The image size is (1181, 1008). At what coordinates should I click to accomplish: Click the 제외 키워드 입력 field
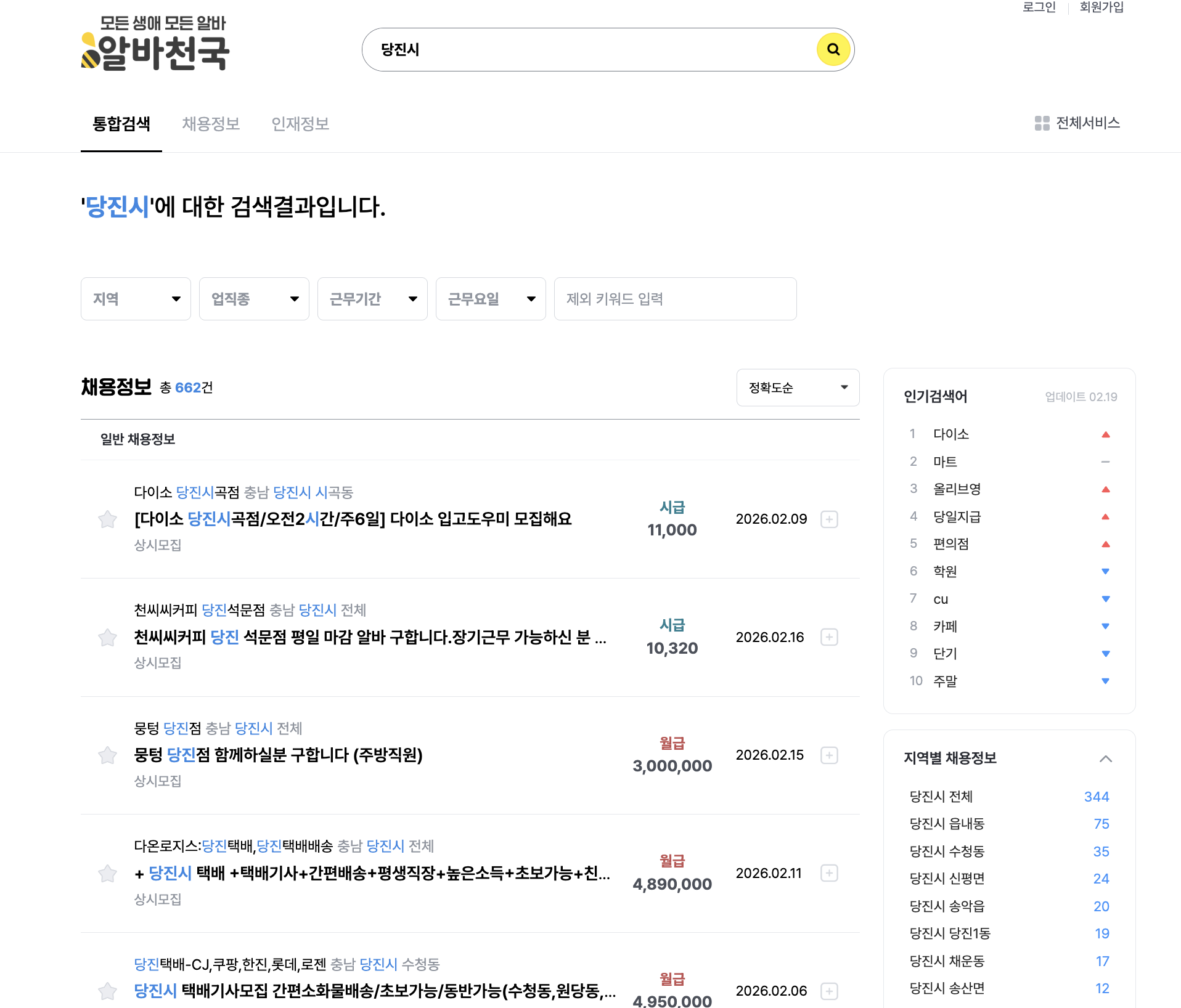(x=675, y=299)
